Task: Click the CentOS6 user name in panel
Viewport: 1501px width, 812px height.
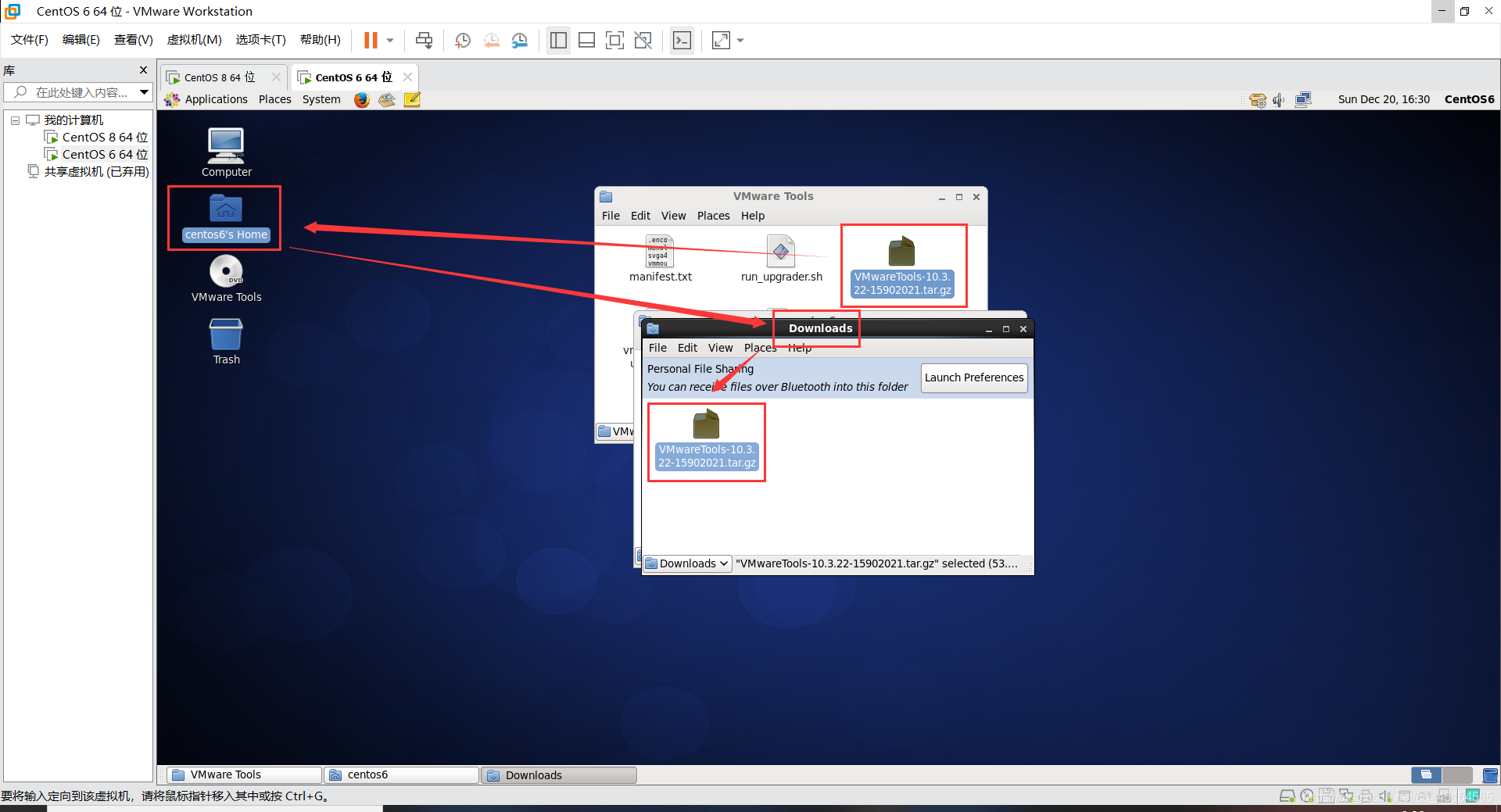Action: 1469,99
